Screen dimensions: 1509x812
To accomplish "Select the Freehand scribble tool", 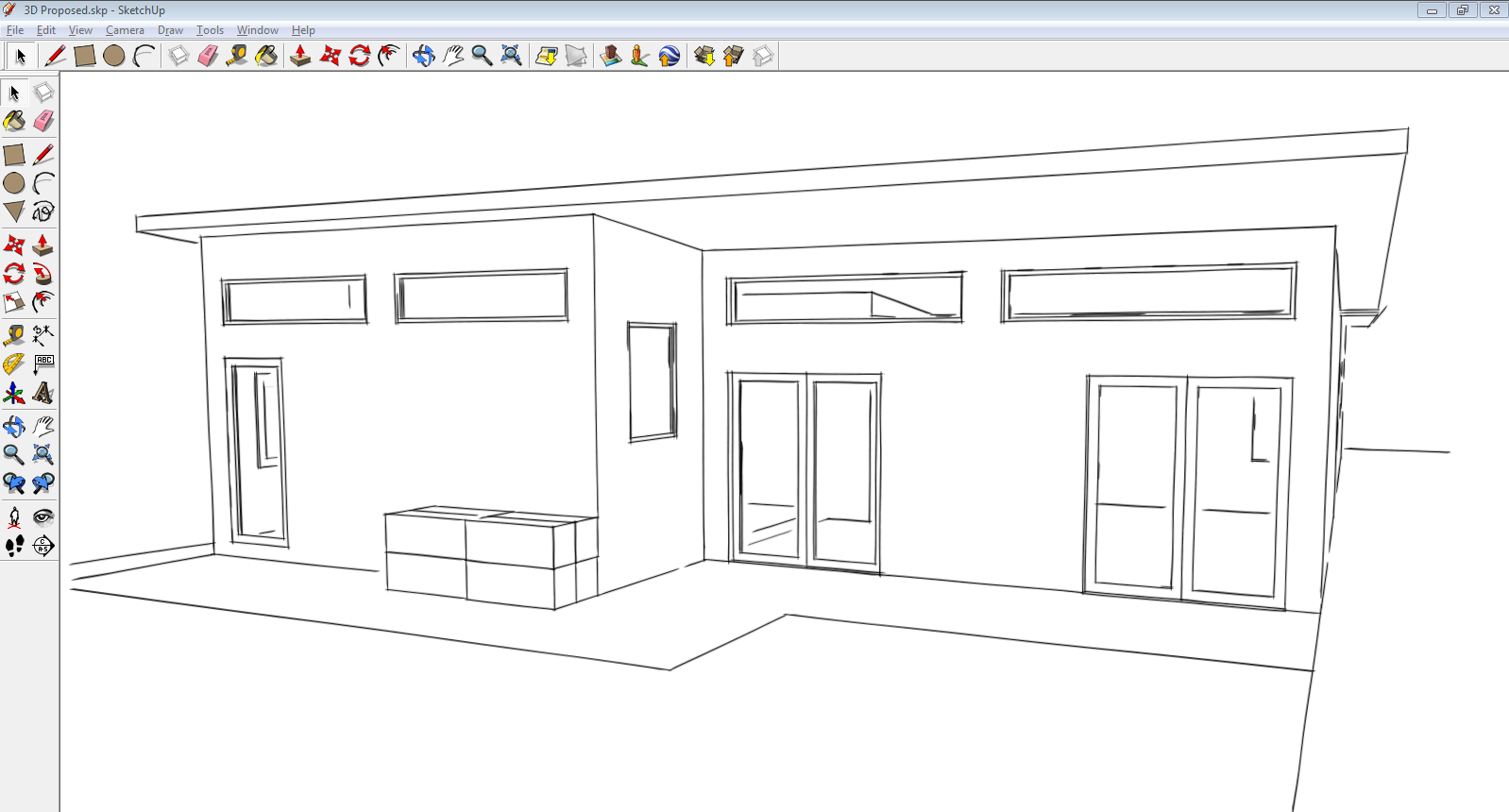I will tap(43, 211).
